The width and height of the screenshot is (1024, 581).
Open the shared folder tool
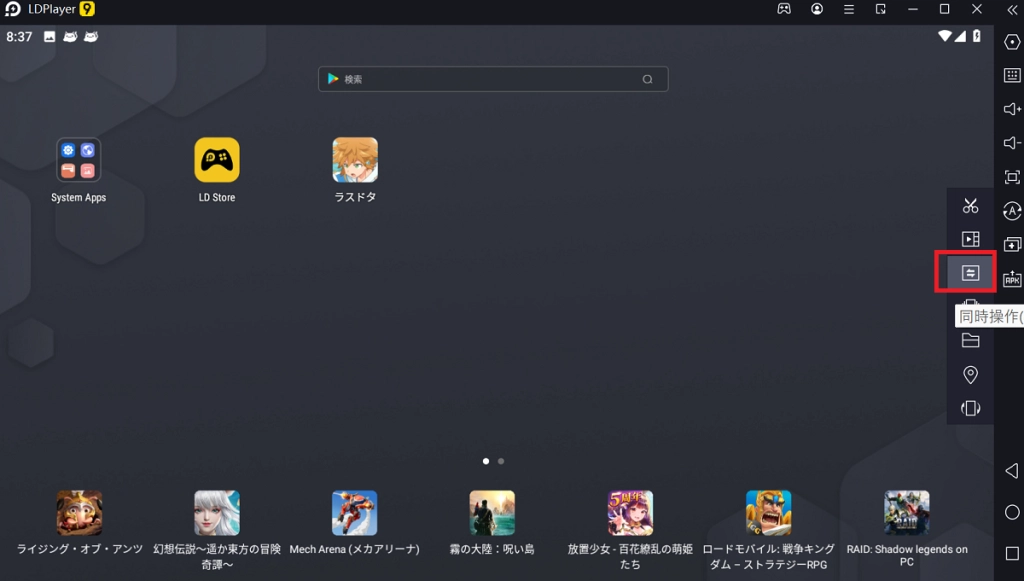[x=970, y=340]
